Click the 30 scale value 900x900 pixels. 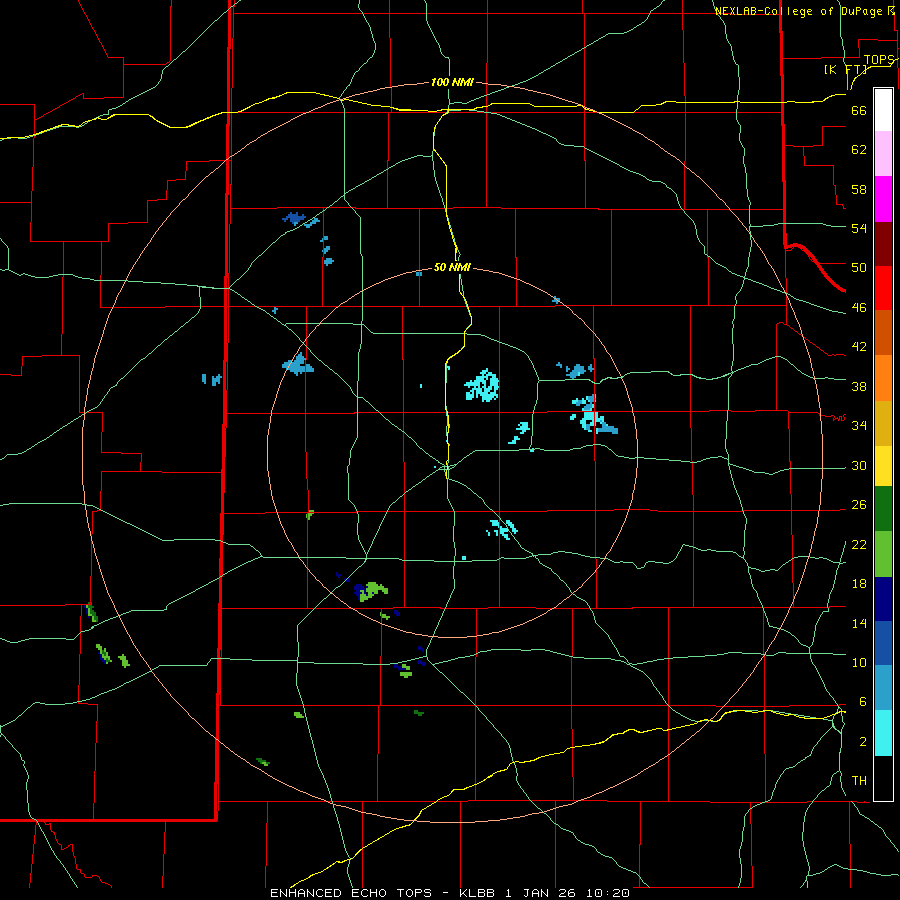pyautogui.click(x=859, y=465)
